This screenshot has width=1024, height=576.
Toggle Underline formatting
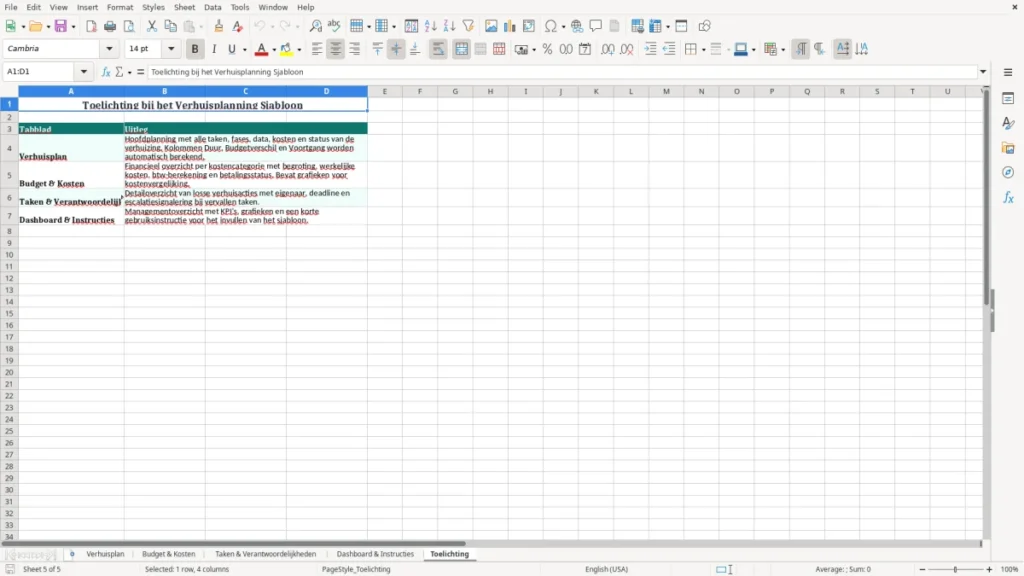(x=231, y=49)
